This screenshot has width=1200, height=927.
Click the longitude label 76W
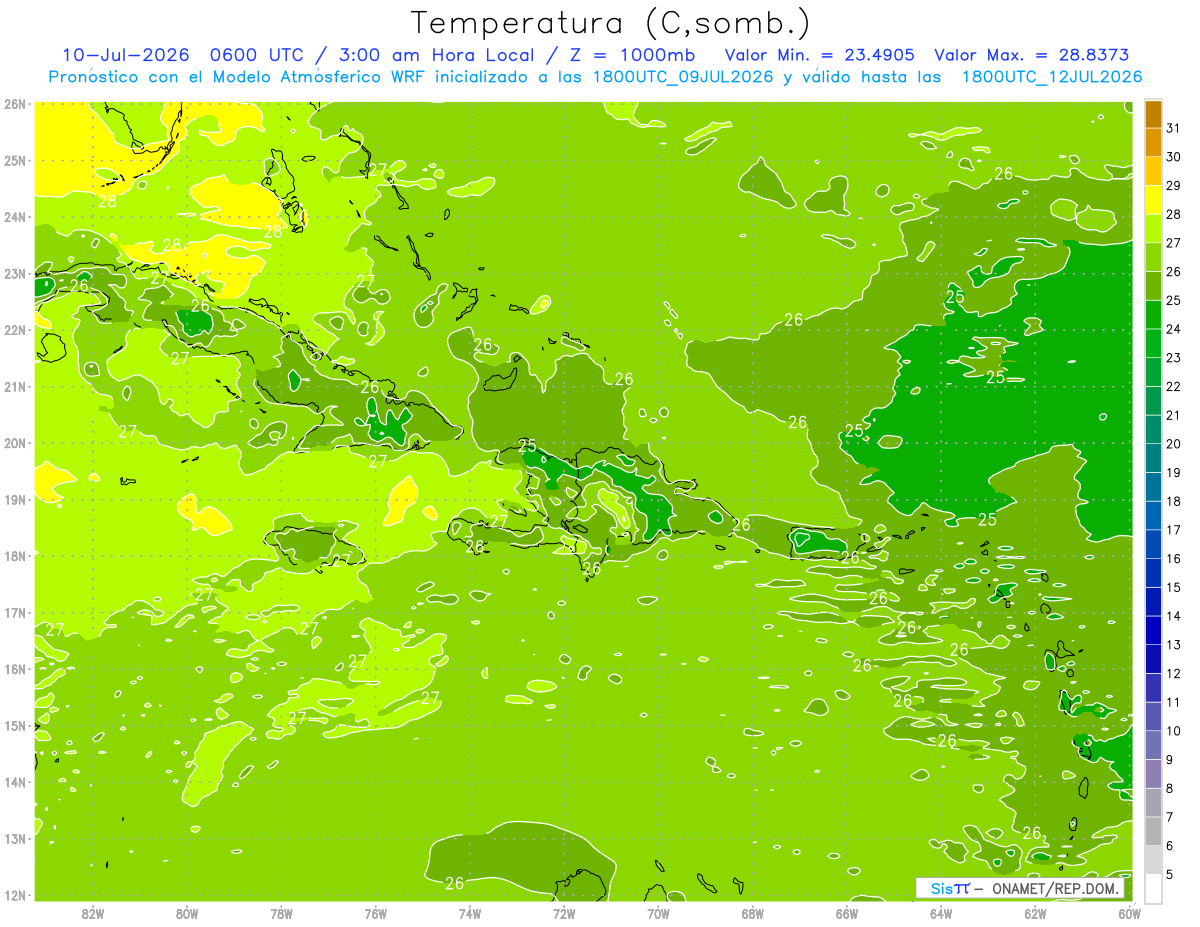(375, 913)
